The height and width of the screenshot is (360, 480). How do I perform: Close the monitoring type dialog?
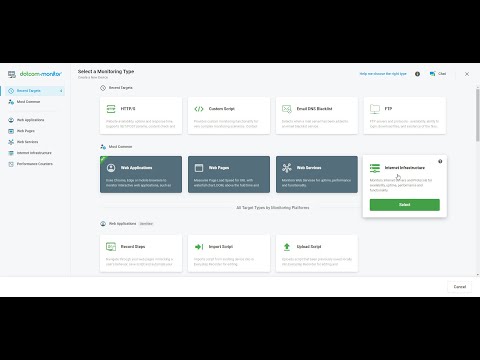tap(467, 74)
